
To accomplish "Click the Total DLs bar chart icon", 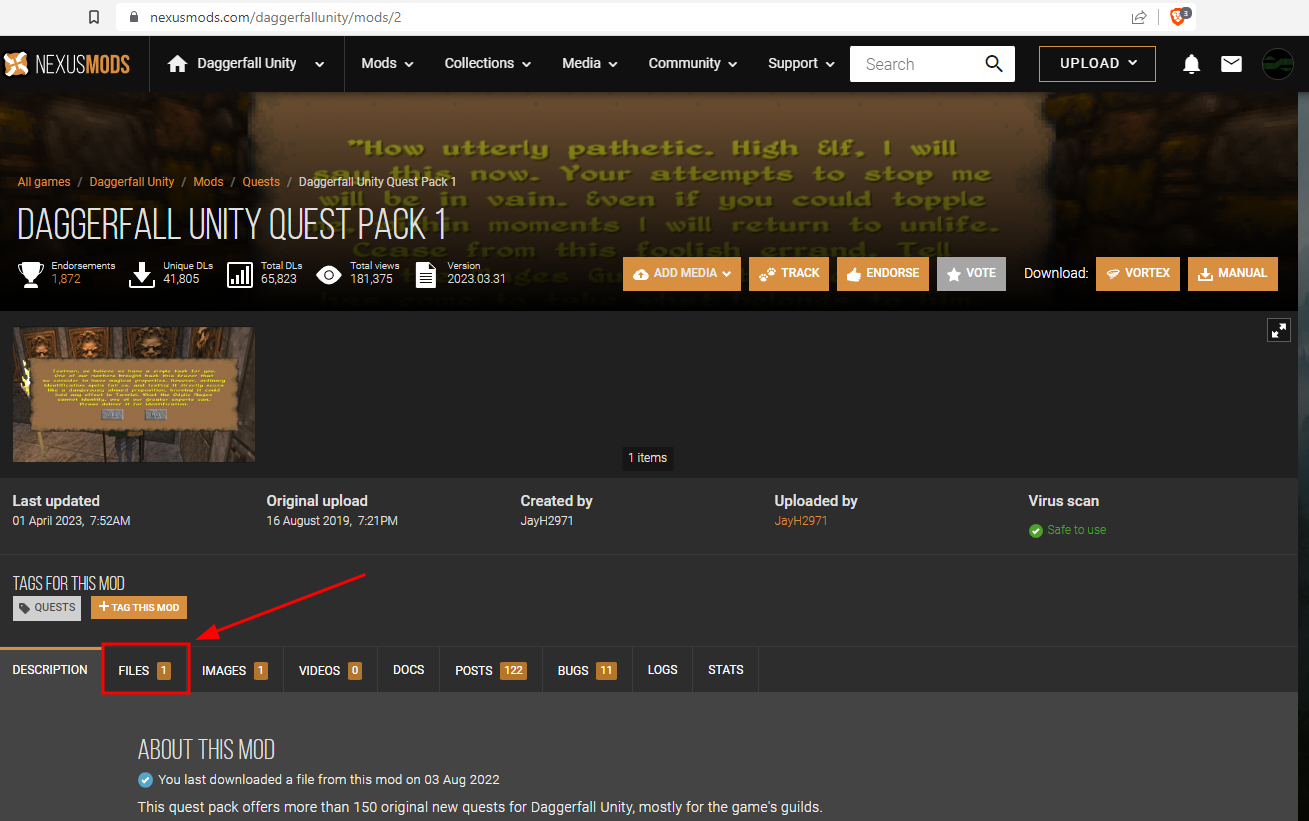I will 240,274.
